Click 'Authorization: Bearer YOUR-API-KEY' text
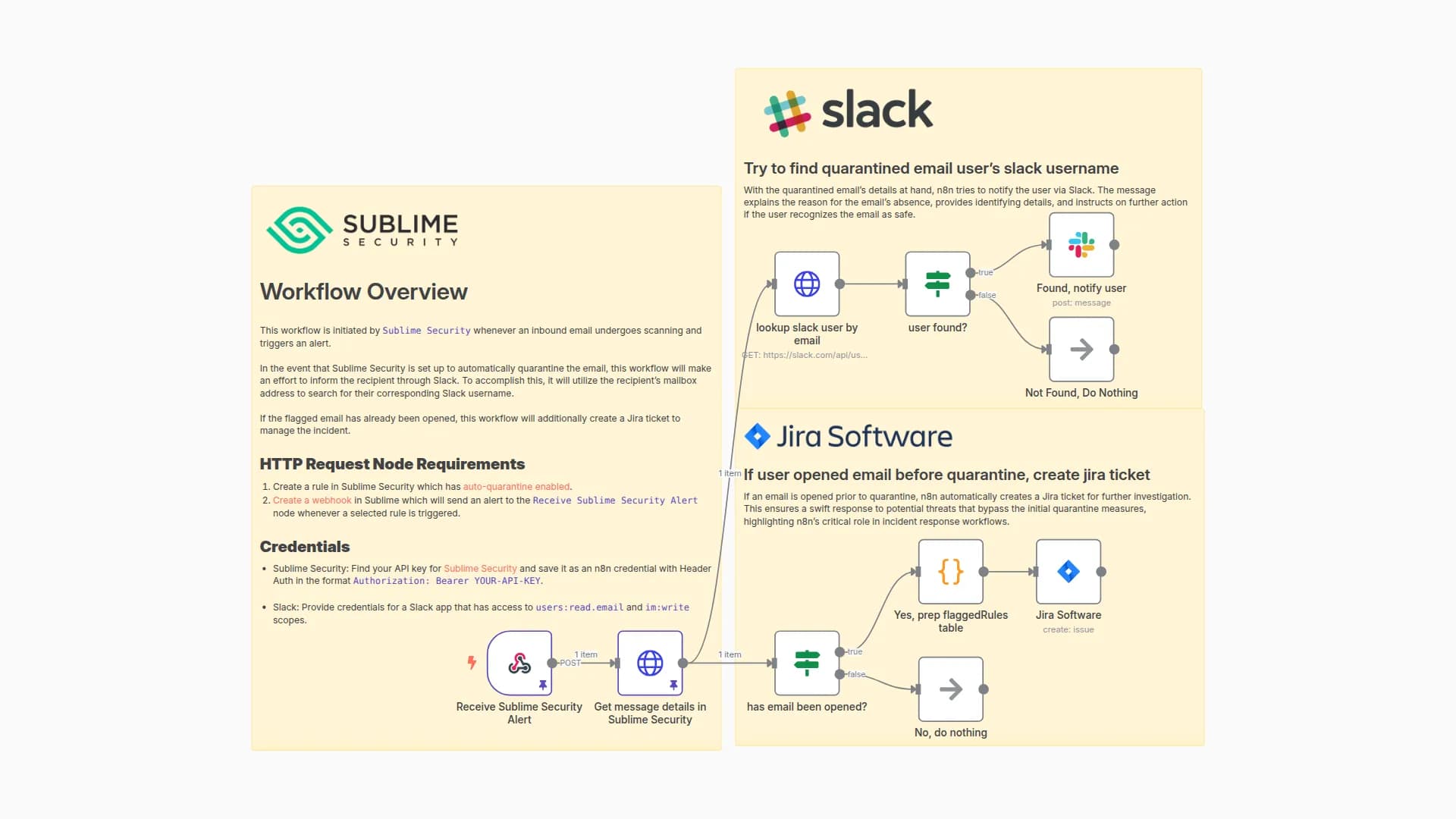1456x819 pixels. 447,581
